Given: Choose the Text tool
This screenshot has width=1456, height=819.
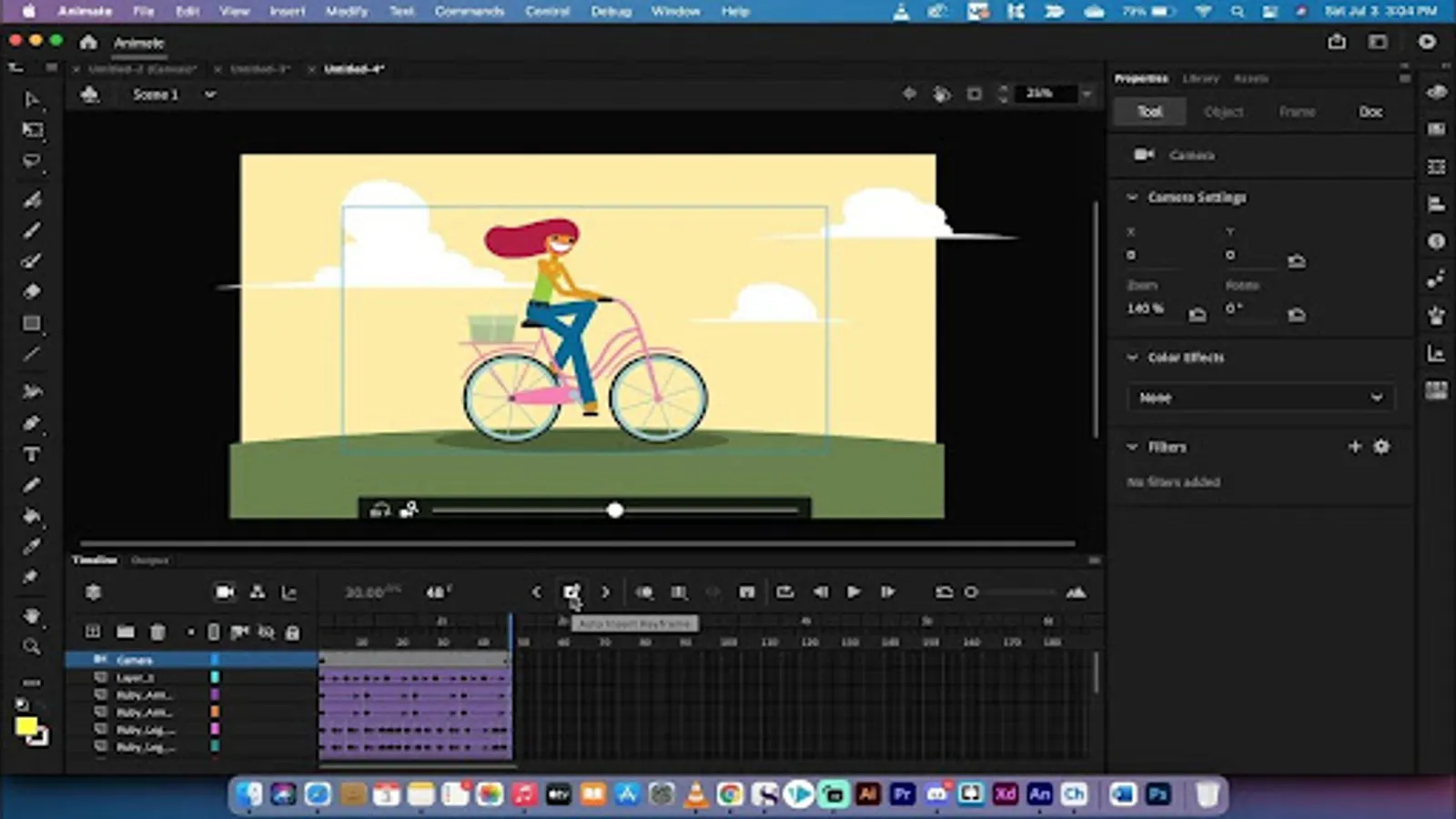Looking at the screenshot, I should pos(32,454).
